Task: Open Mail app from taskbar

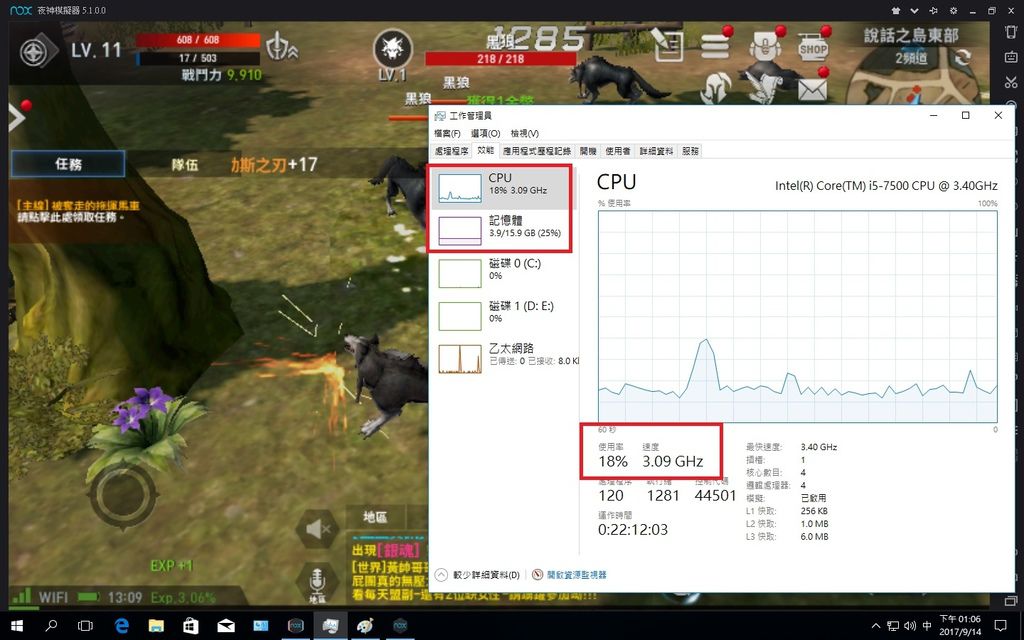Action: [x=226, y=626]
